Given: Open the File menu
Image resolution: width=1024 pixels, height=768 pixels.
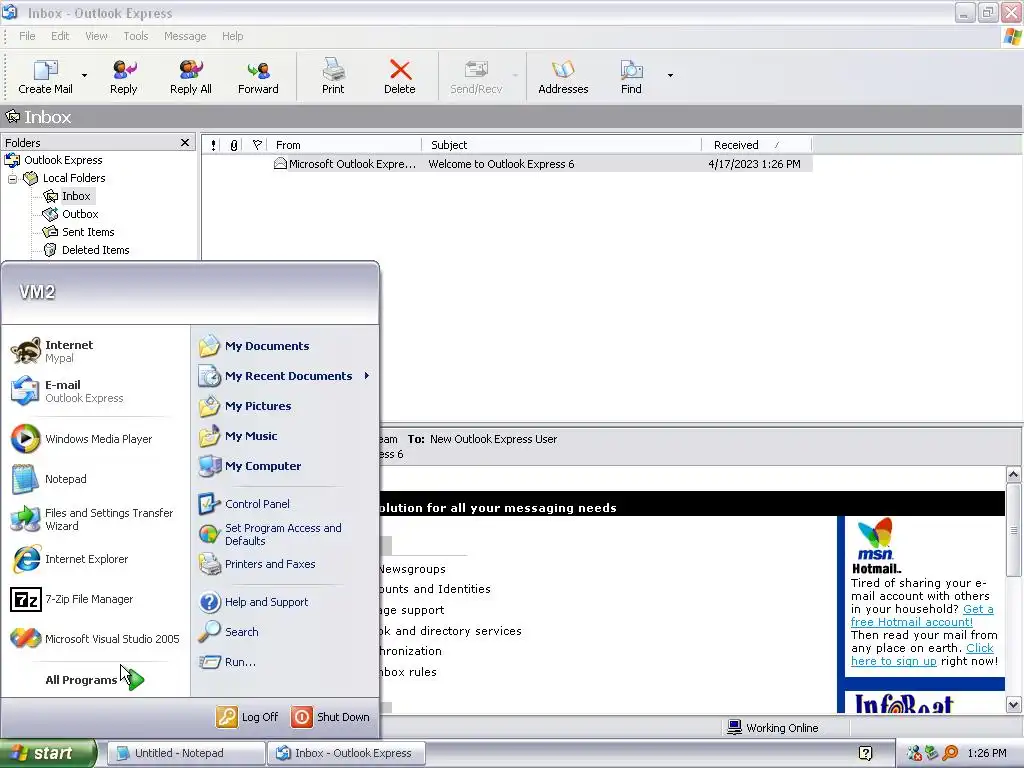Looking at the screenshot, I should tap(27, 36).
